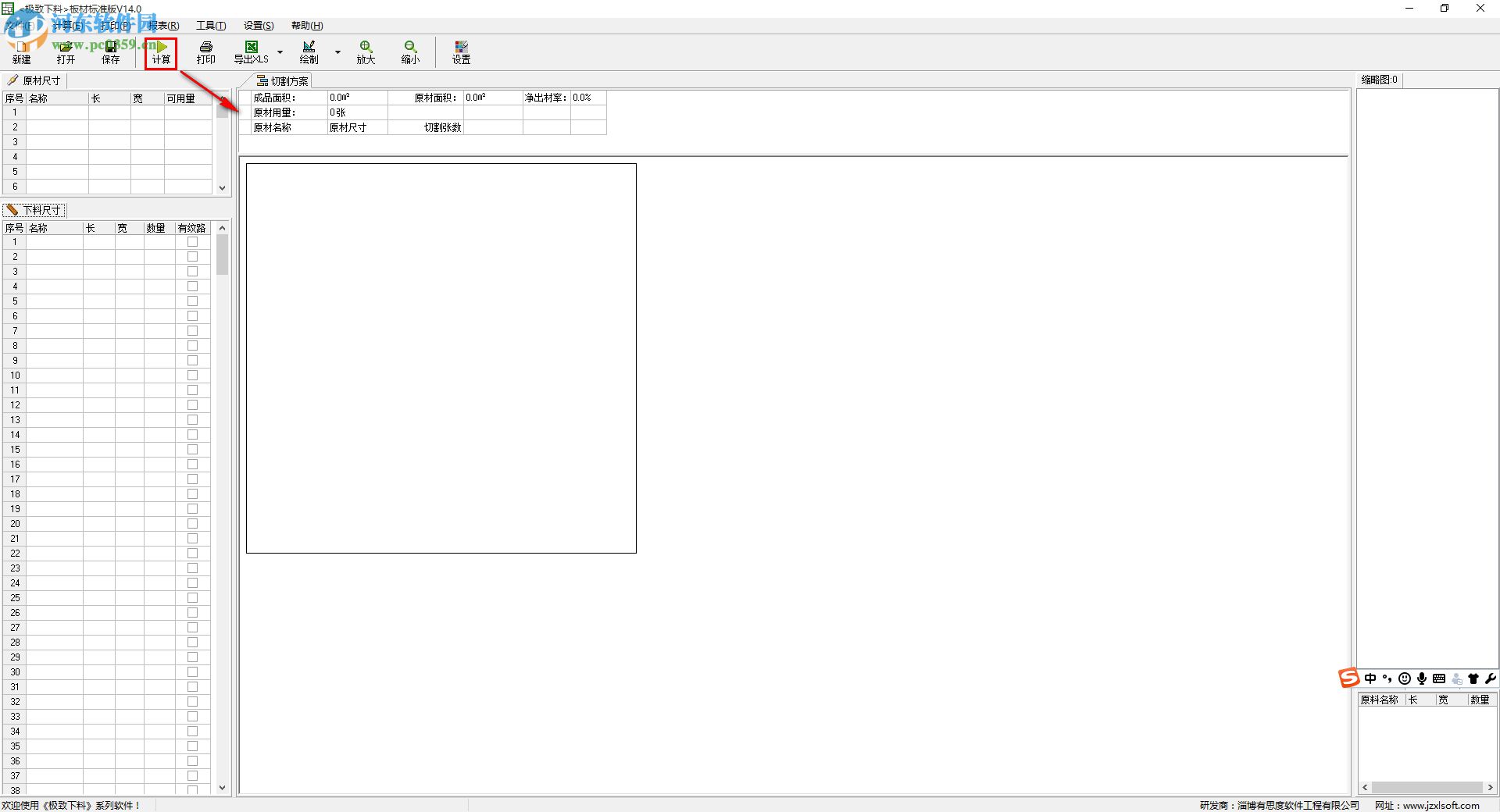The width and height of the screenshot is (1500, 812).
Task: Click the 打印 printer icon in the toolbar
Action: (x=206, y=52)
